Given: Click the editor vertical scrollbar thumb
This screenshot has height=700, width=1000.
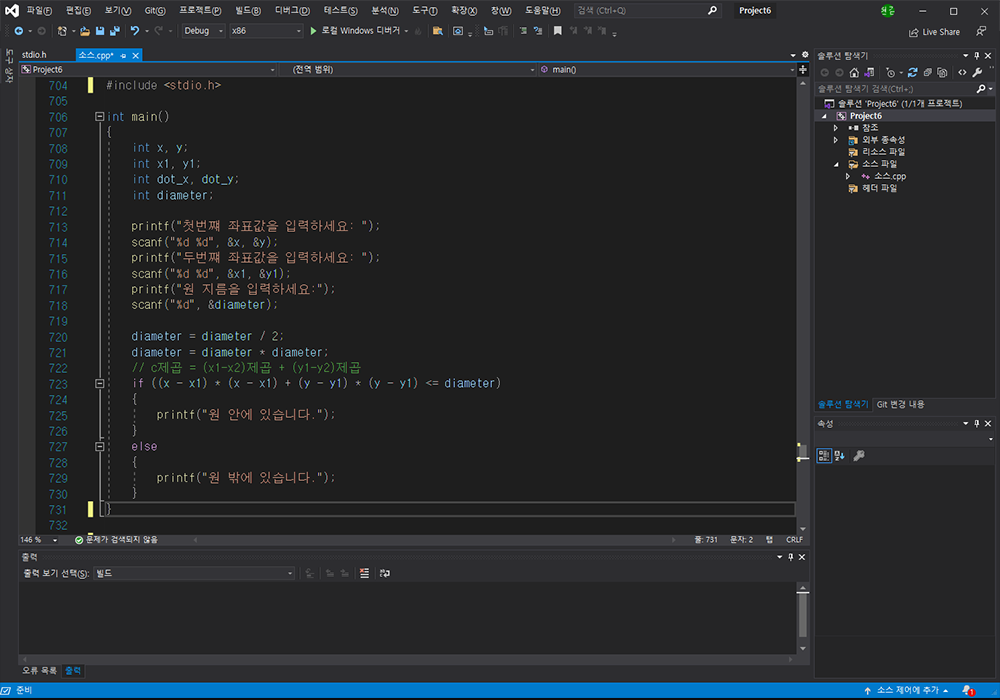Looking at the screenshot, I should pos(803,453).
